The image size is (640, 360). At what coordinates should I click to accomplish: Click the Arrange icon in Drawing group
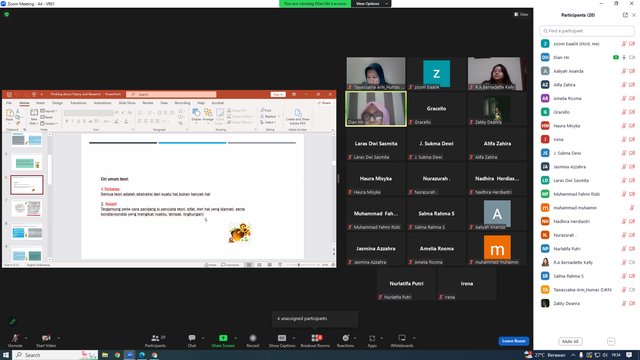(x=208, y=116)
